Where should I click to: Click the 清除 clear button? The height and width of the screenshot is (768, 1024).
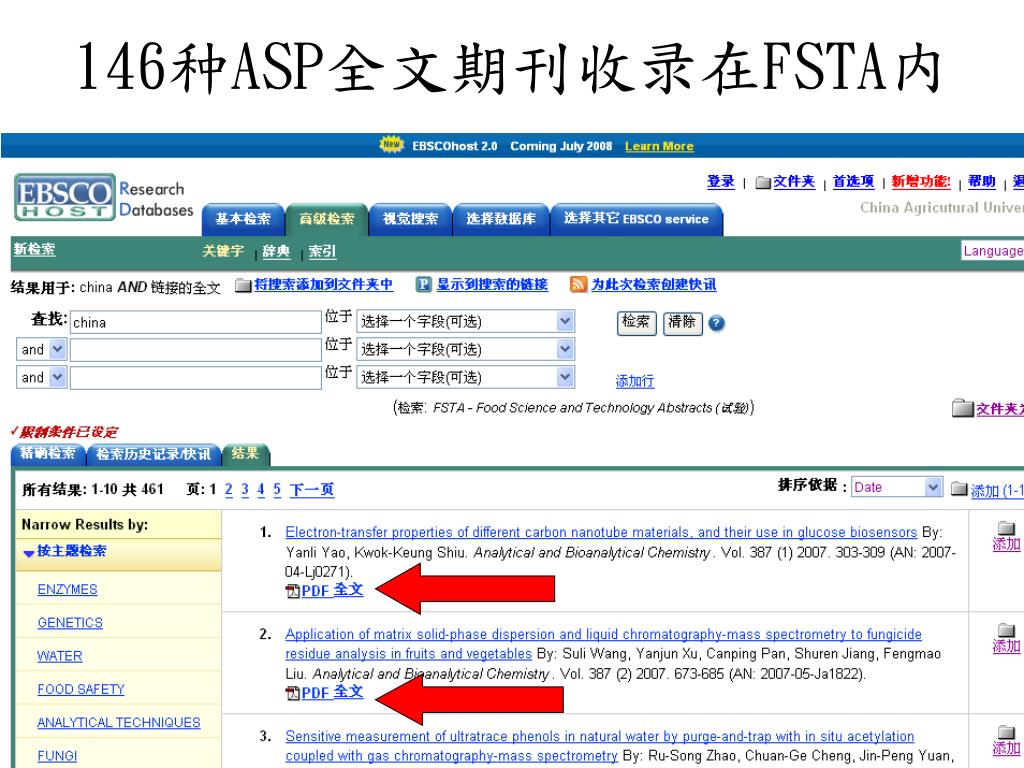pyautogui.click(x=682, y=323)
